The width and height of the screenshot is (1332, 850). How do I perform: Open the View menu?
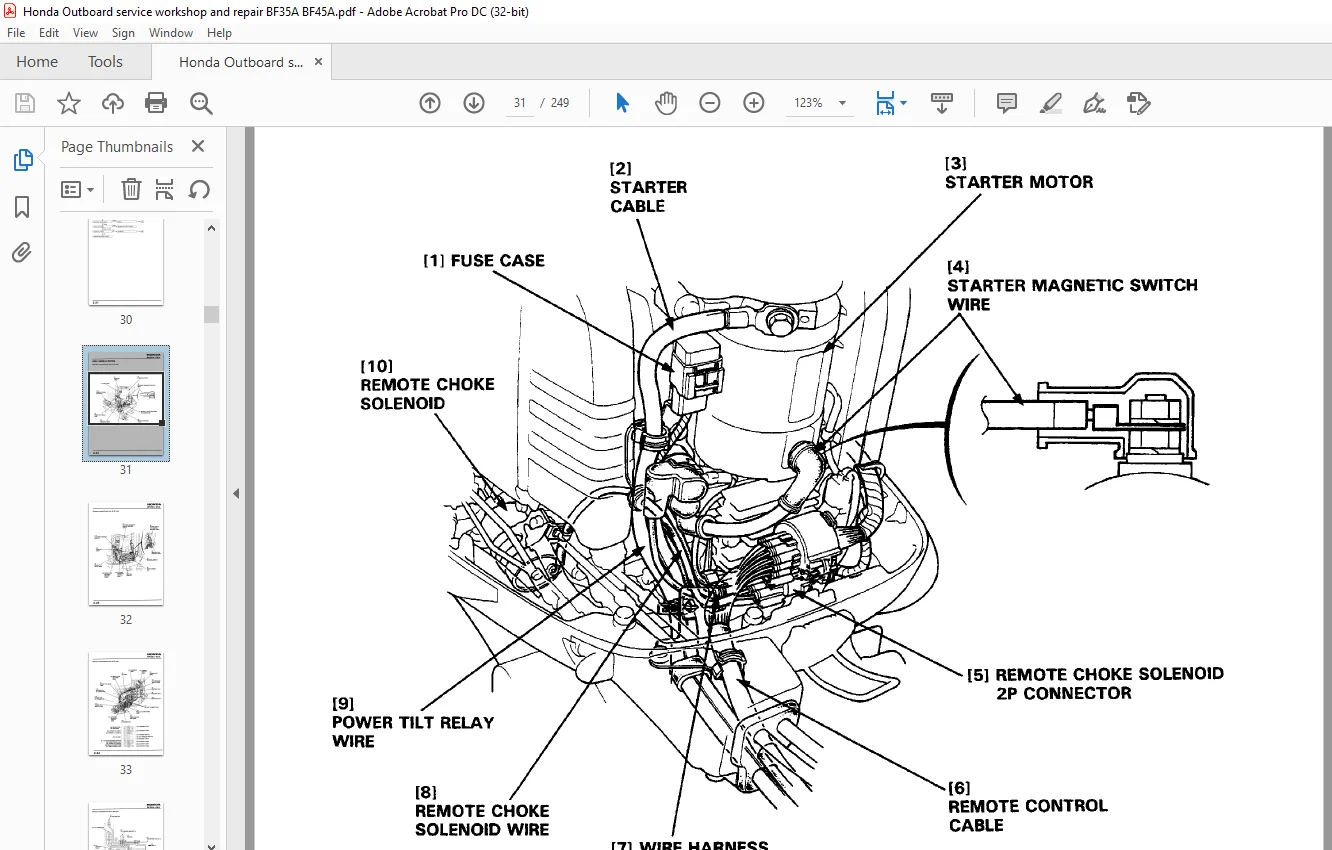(x=85, y=33)
